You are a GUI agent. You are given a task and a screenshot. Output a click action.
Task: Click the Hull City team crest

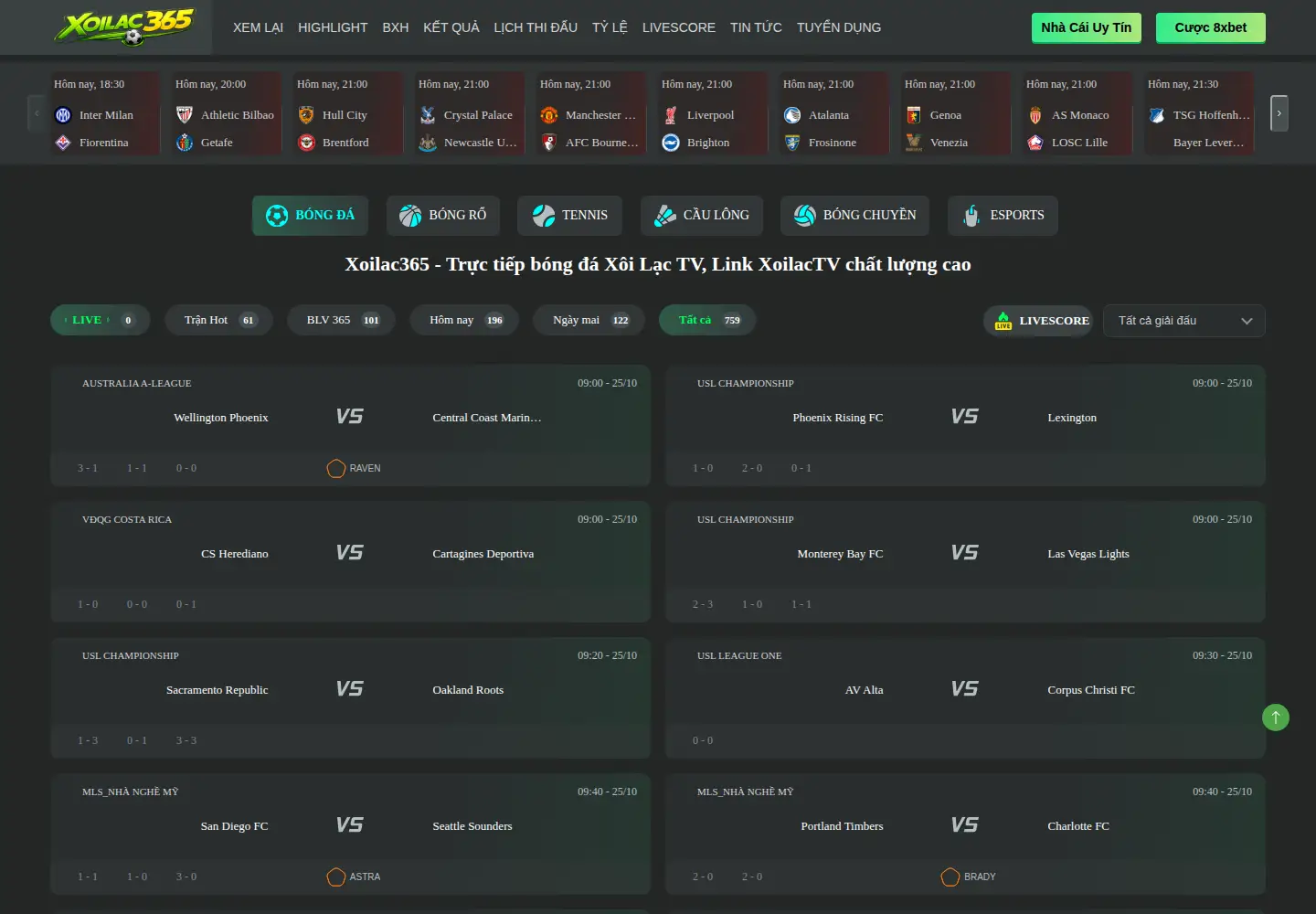pyautogui.click(x=306, y=115)
